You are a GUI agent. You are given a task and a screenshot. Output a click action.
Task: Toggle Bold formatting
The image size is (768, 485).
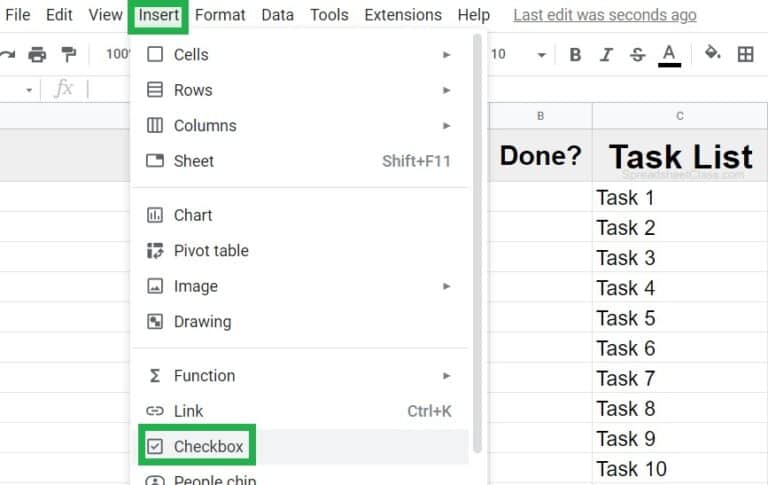576,54
